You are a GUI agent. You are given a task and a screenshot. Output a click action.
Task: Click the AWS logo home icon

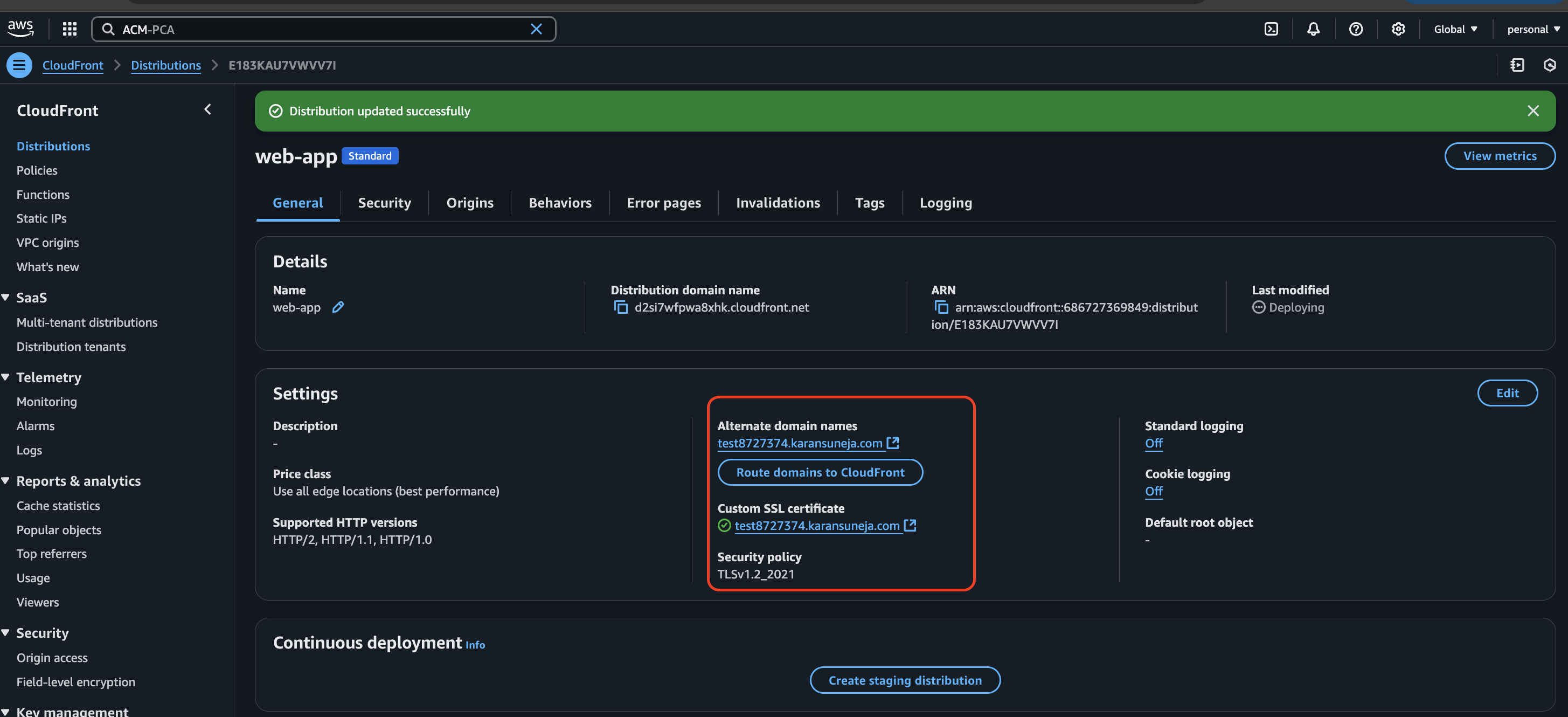(x=20, y=29)
